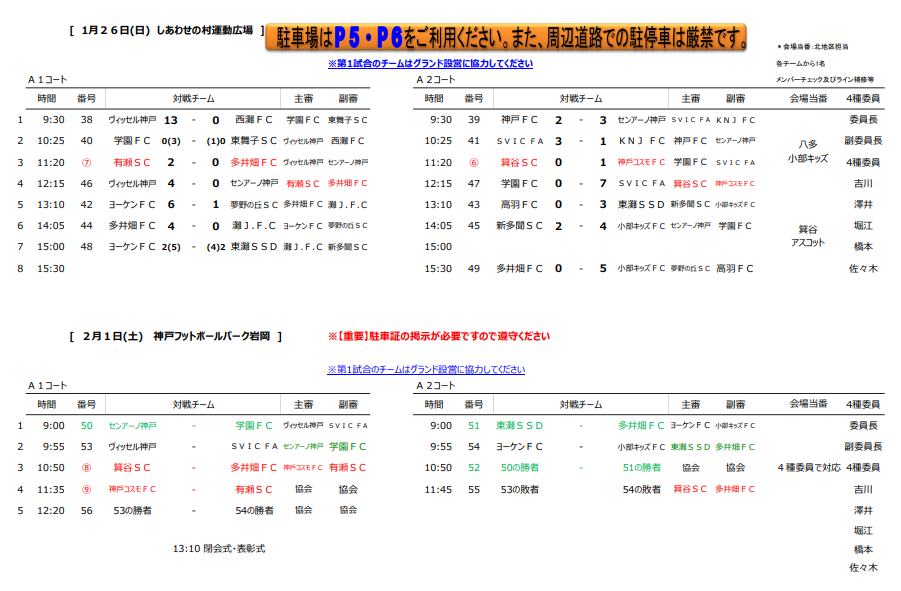Click the 八多 小部キッズ venue duty cell
This screenshot has width=901, height=591.
807,151
